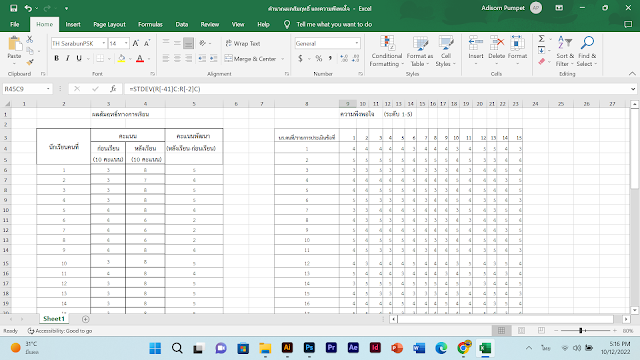Add a new sheet with the plus button
This screenshot has height=360, width=640.
click(85, 319)
